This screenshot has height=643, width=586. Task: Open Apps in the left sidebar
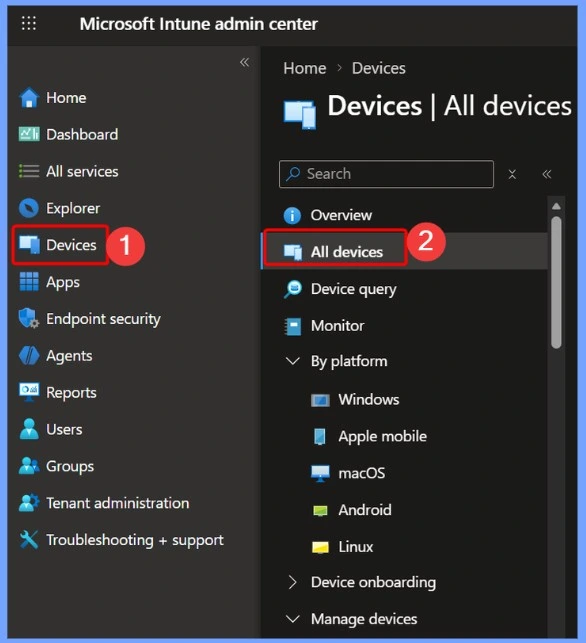tap(63, 282)
